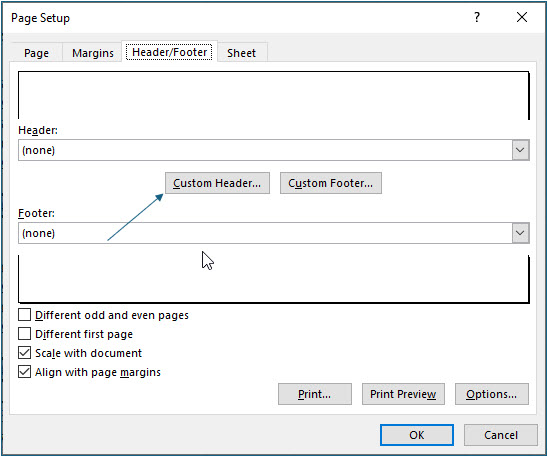The image size is (548, 456).
Task: Switch to the Page tab
Action: [36, 53]
